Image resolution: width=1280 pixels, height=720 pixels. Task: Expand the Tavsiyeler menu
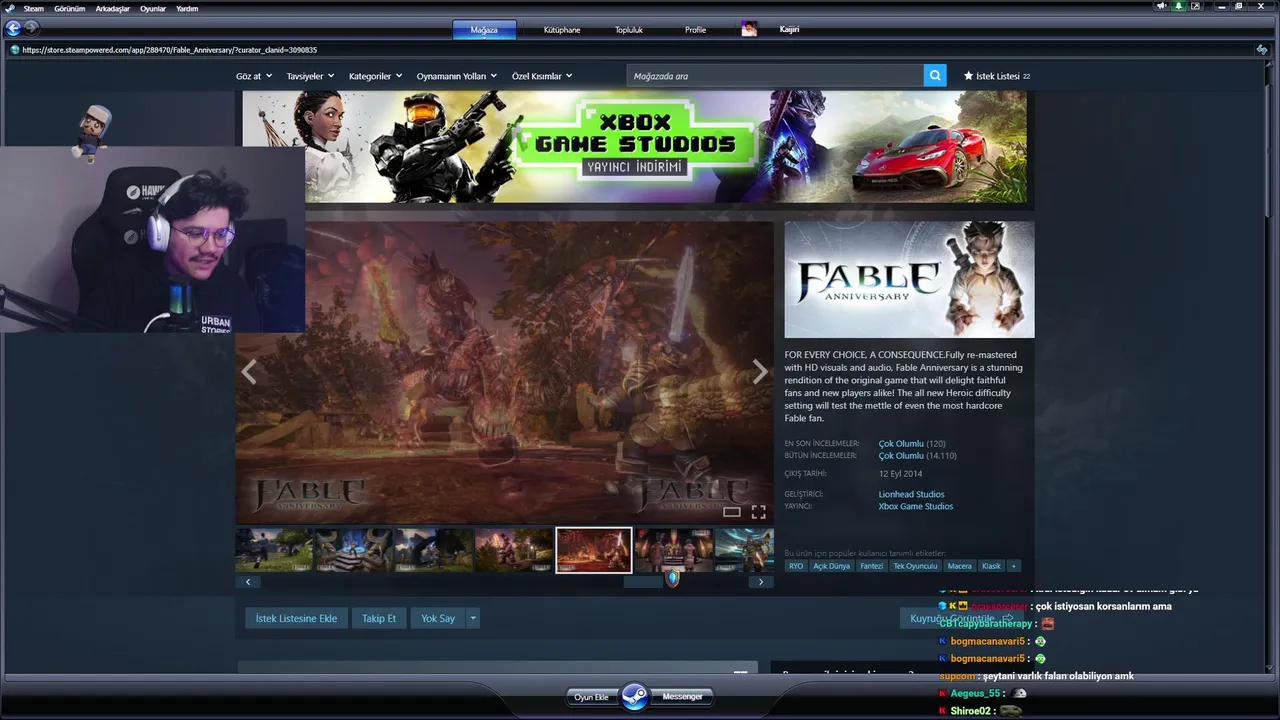[311, 76]
